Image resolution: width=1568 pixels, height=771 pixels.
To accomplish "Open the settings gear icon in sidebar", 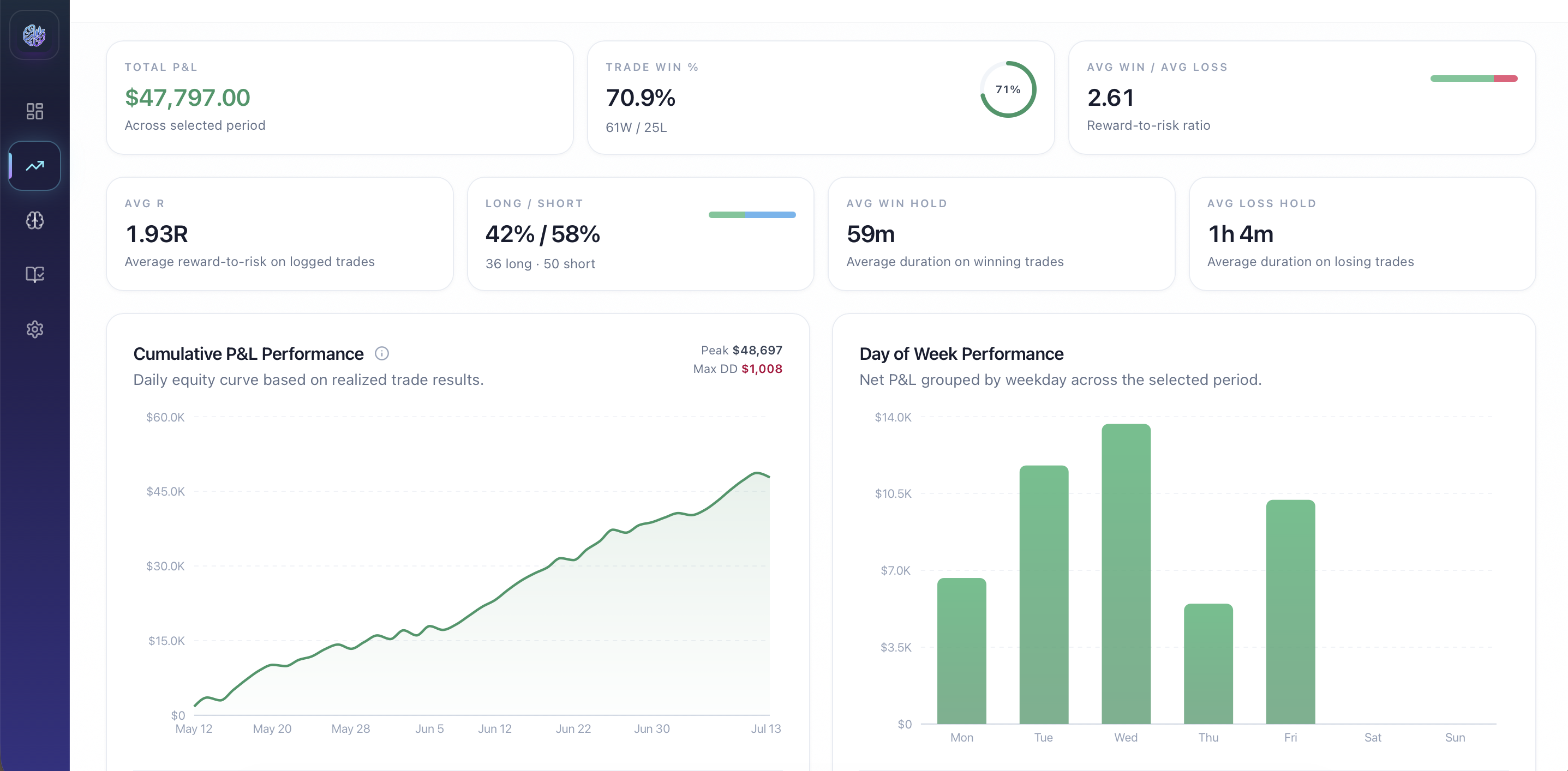I will click(35, 329).
